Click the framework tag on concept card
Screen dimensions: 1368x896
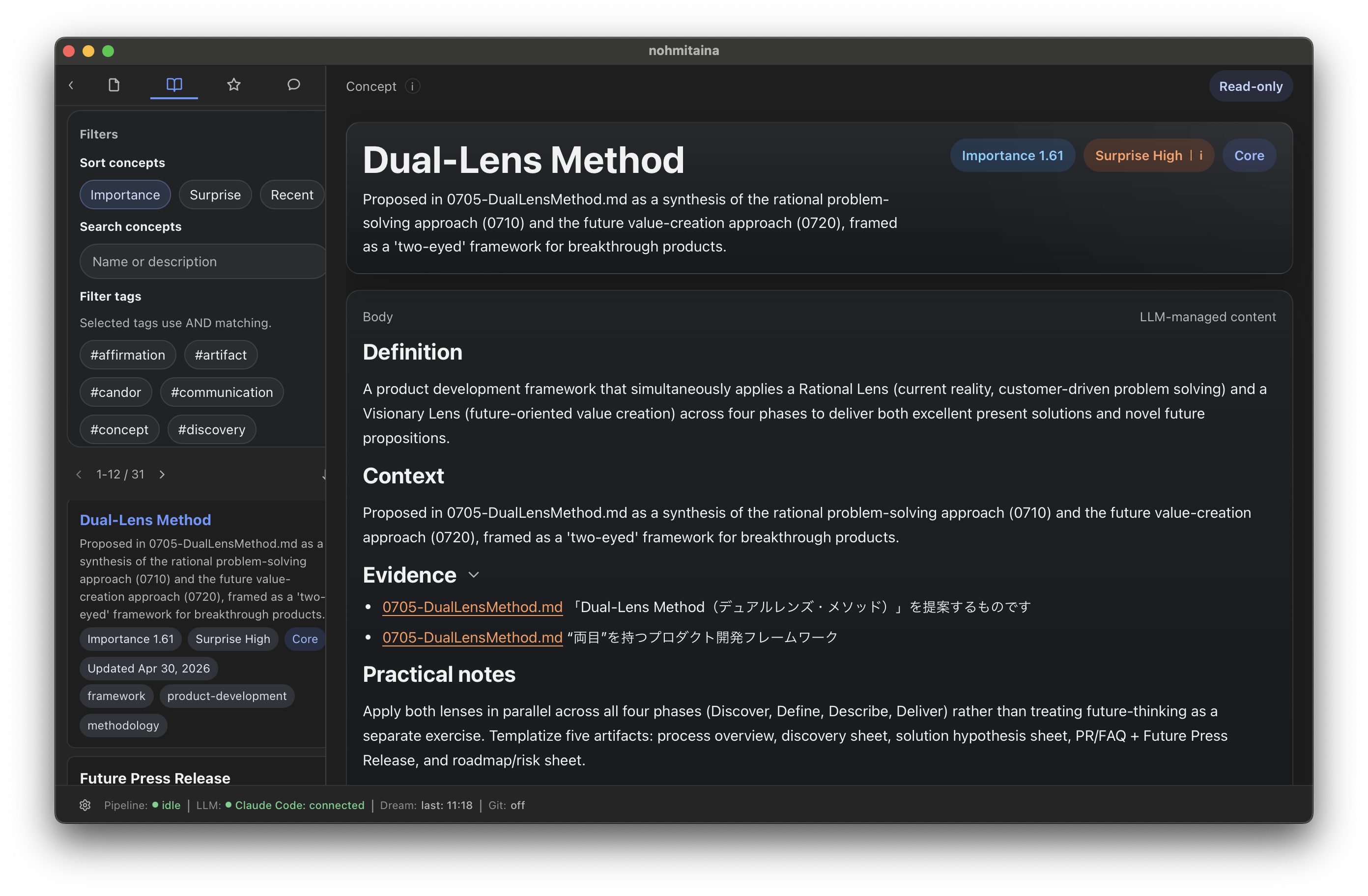point(116,696)
